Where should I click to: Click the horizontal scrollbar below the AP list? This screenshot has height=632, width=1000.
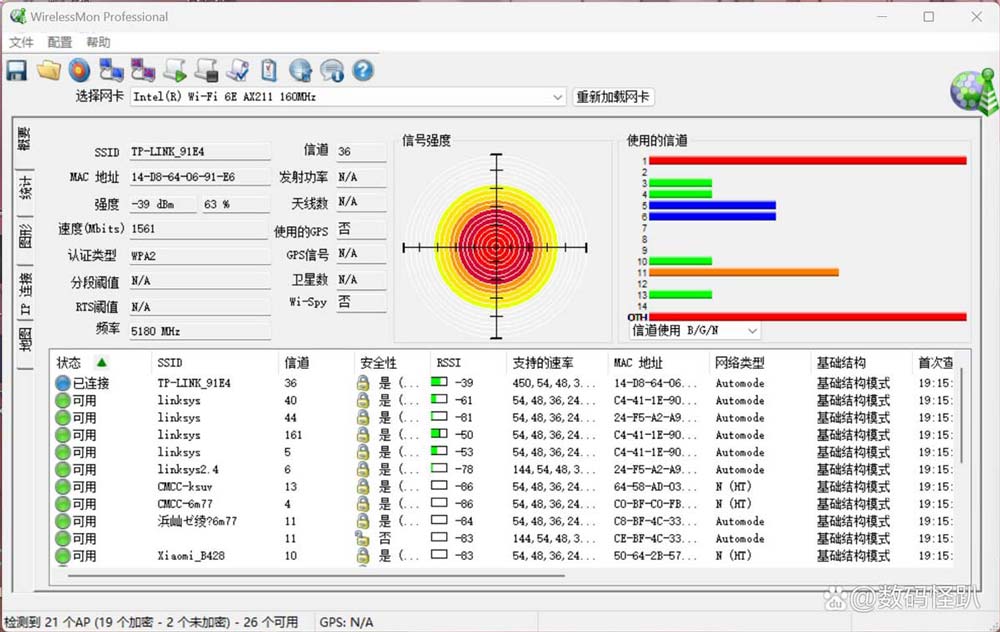[x=316, y=575]
